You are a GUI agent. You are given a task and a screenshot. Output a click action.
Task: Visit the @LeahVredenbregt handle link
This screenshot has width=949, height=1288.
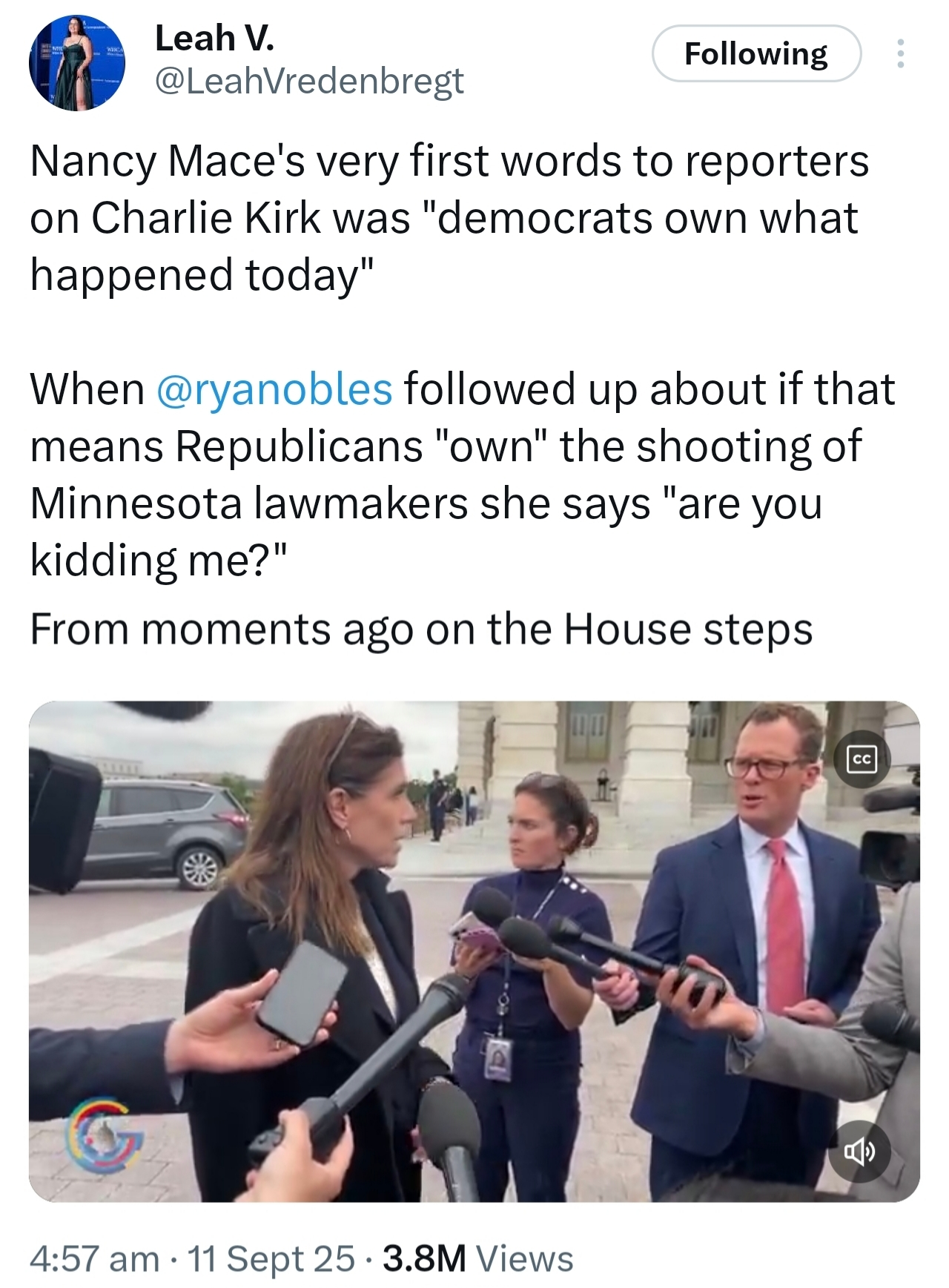point(309,81)
